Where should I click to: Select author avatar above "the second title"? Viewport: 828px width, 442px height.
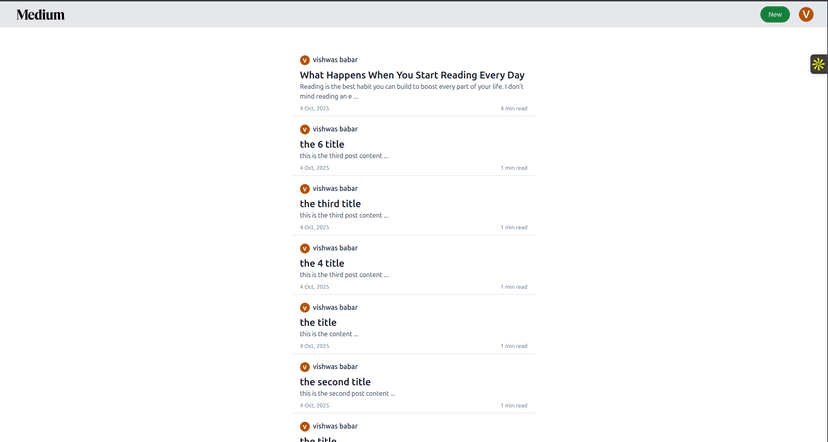pyautogui.click(x=305, y=367)
